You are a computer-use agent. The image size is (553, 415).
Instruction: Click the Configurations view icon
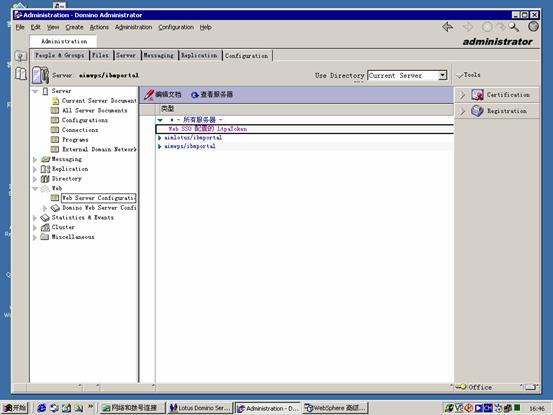click(x=55, y=120)
